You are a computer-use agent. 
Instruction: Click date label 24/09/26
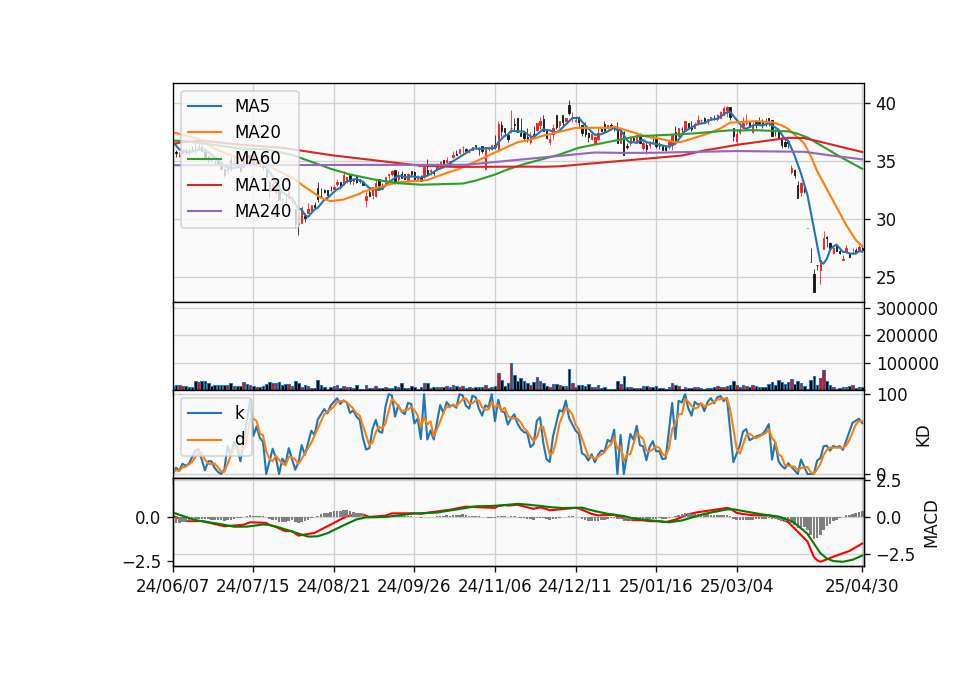(414, 586)
